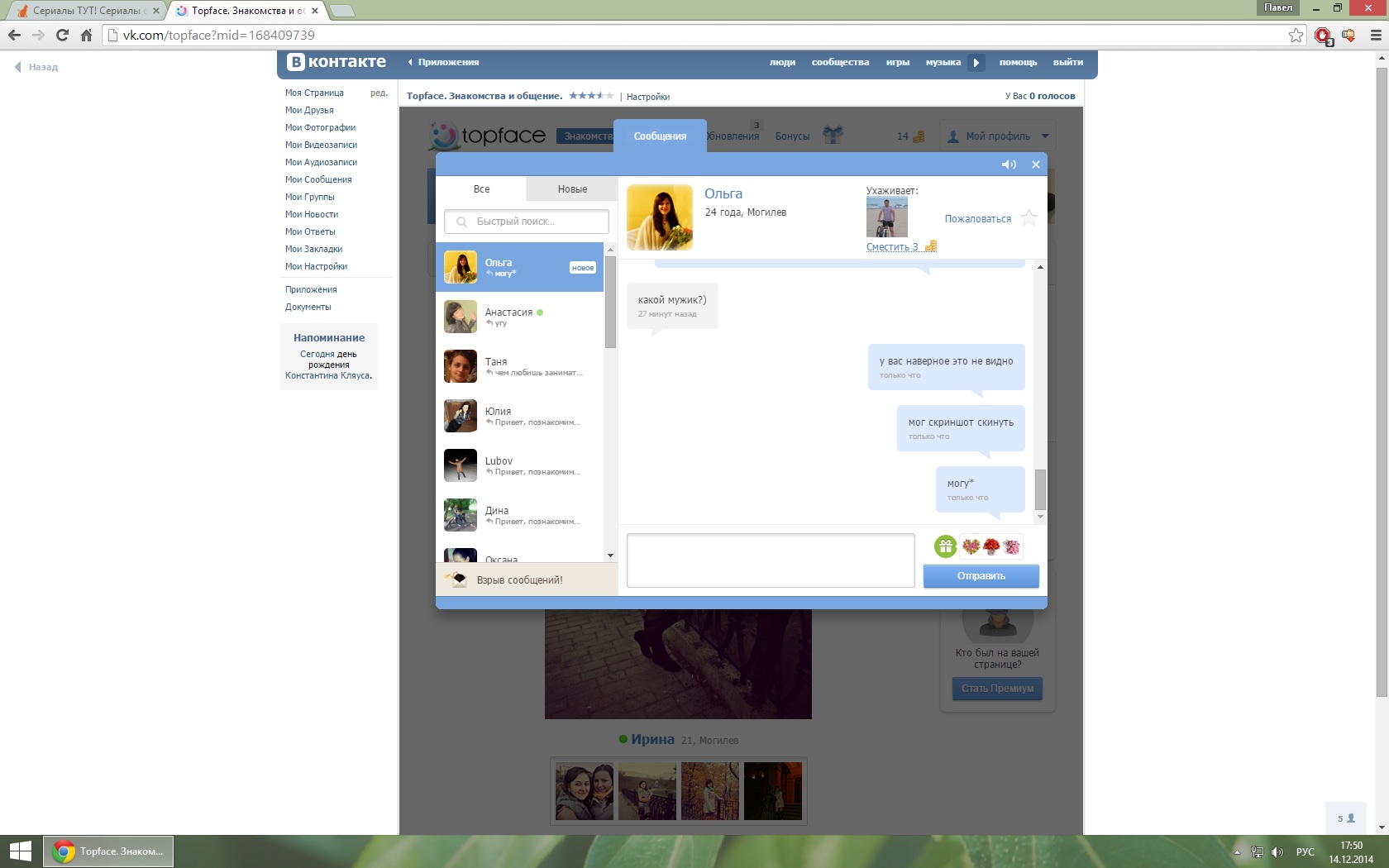Open network icon in system tray
Viewport: 1389px width, 868px height.
pyautogui.click(x=1258, y=852)
